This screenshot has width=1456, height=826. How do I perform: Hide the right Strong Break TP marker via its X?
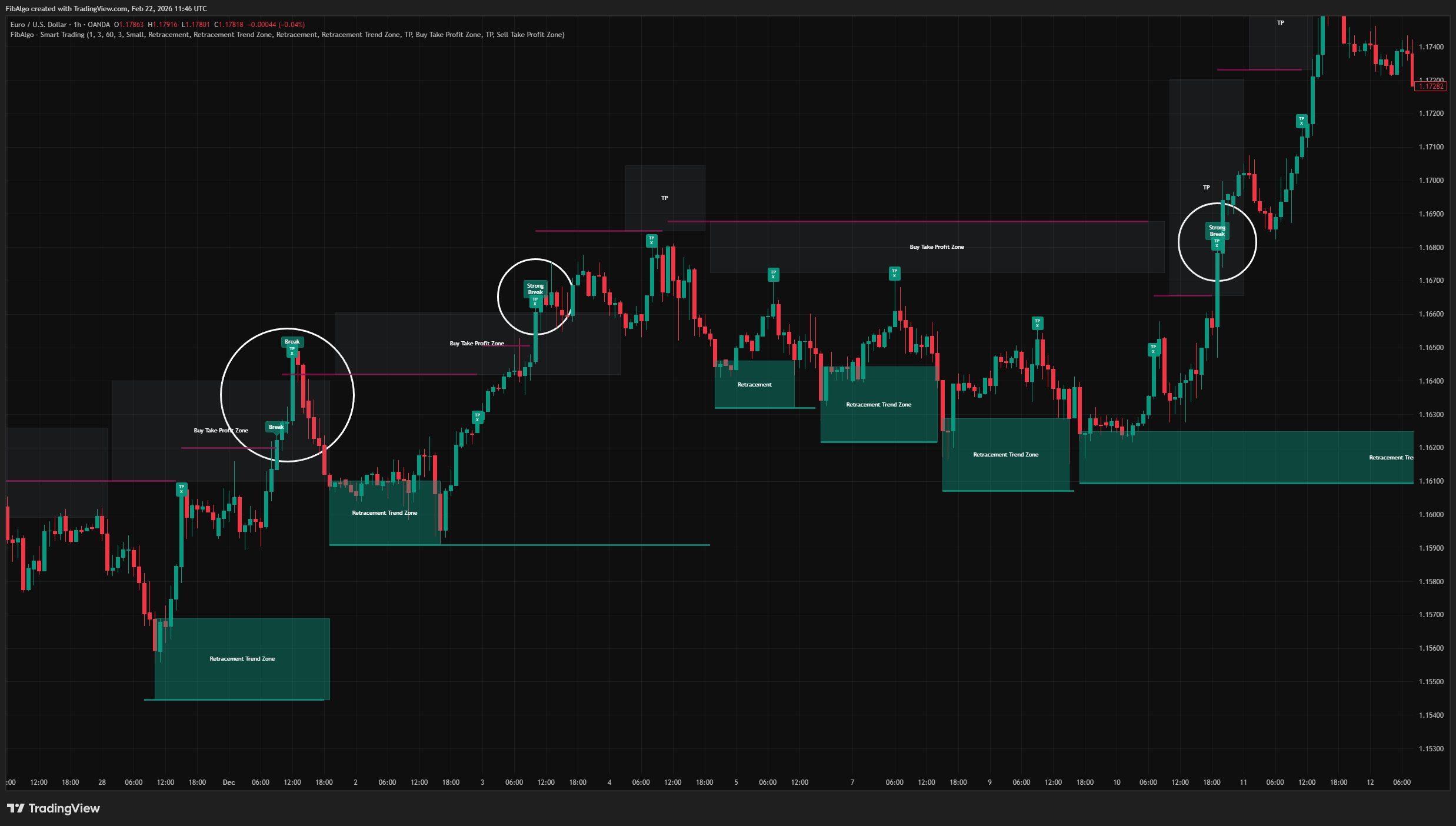(1217, 247)
